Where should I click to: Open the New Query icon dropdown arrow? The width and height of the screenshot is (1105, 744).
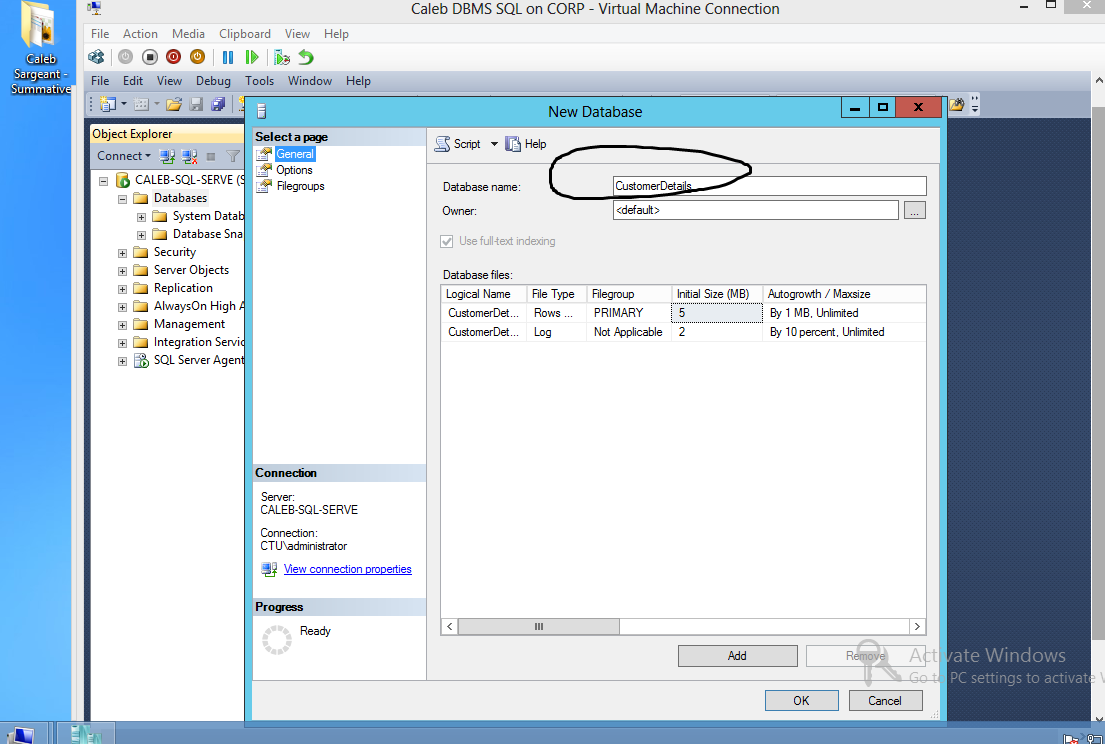coord(124,104)
